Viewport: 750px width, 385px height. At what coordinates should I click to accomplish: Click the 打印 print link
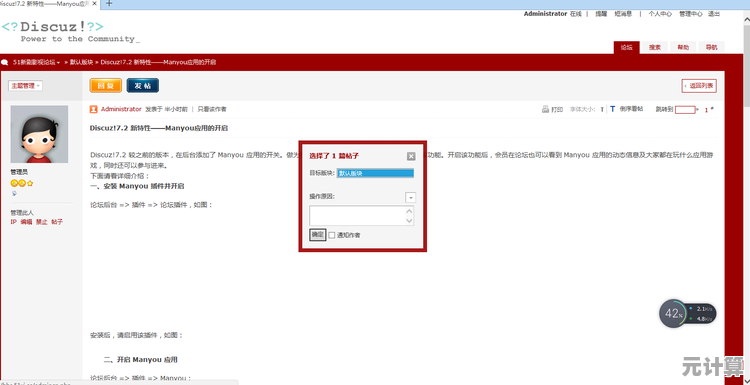557,110
